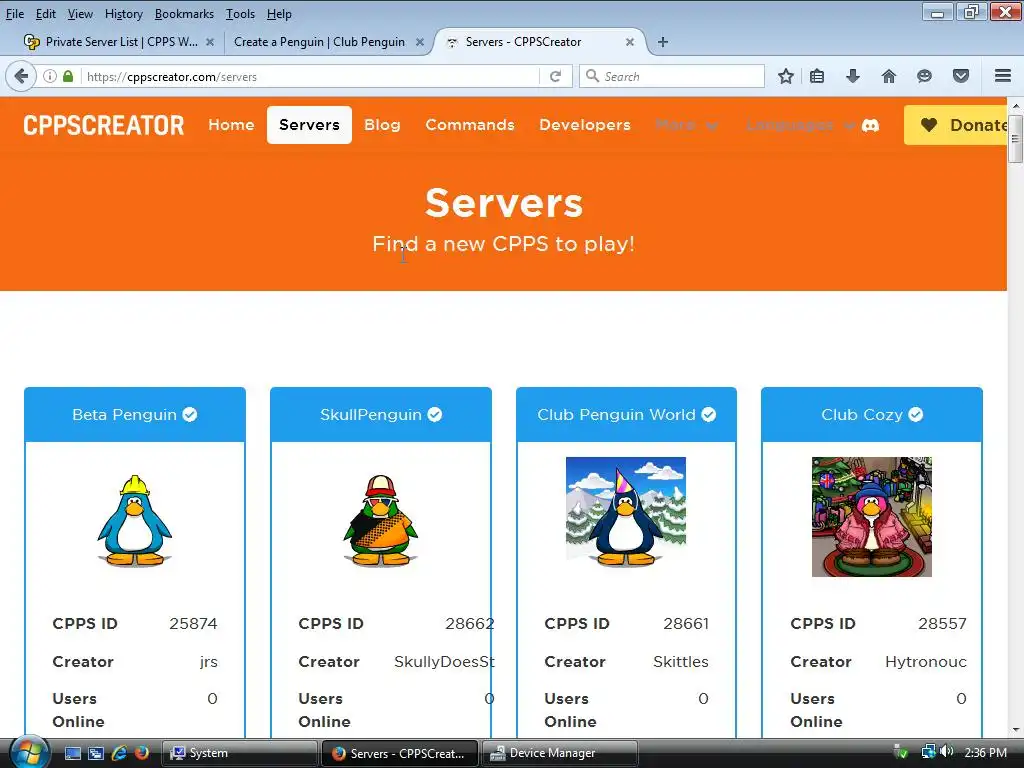Image resolution: width=1024 pixels, height=768 pixels.
Task: Click the Show Desktop quick launch icon
Action: pyautogui.click(x=72, y=753)
